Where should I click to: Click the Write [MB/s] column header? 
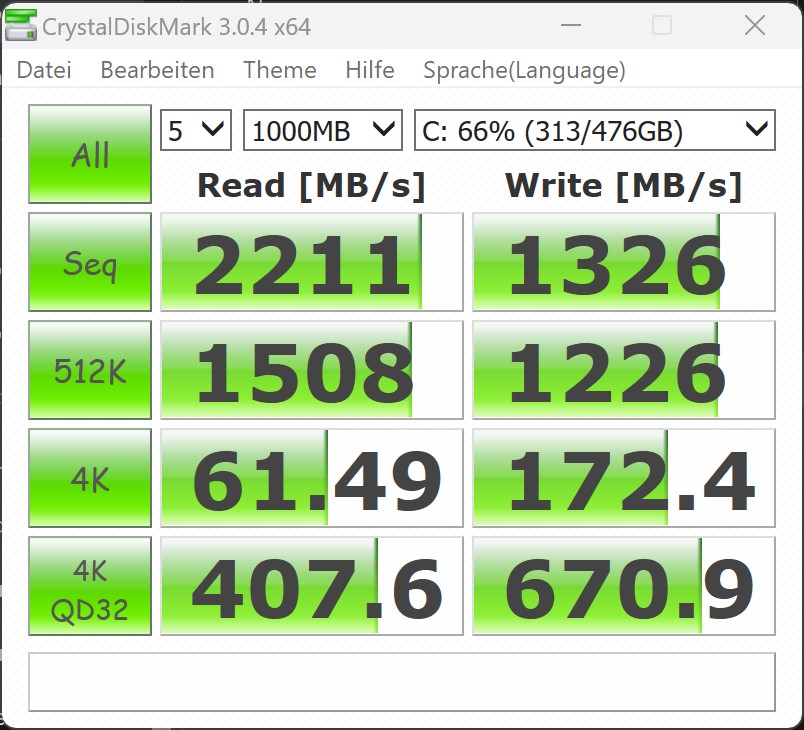coord(624,186)
